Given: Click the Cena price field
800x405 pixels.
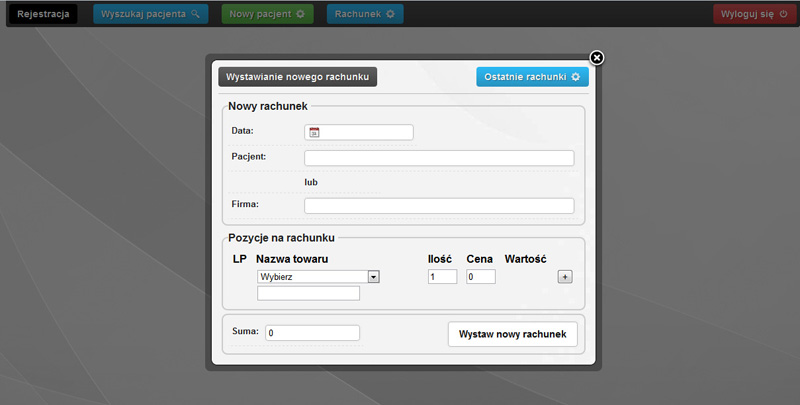Looking at the screenshot, I should point(481,277).
